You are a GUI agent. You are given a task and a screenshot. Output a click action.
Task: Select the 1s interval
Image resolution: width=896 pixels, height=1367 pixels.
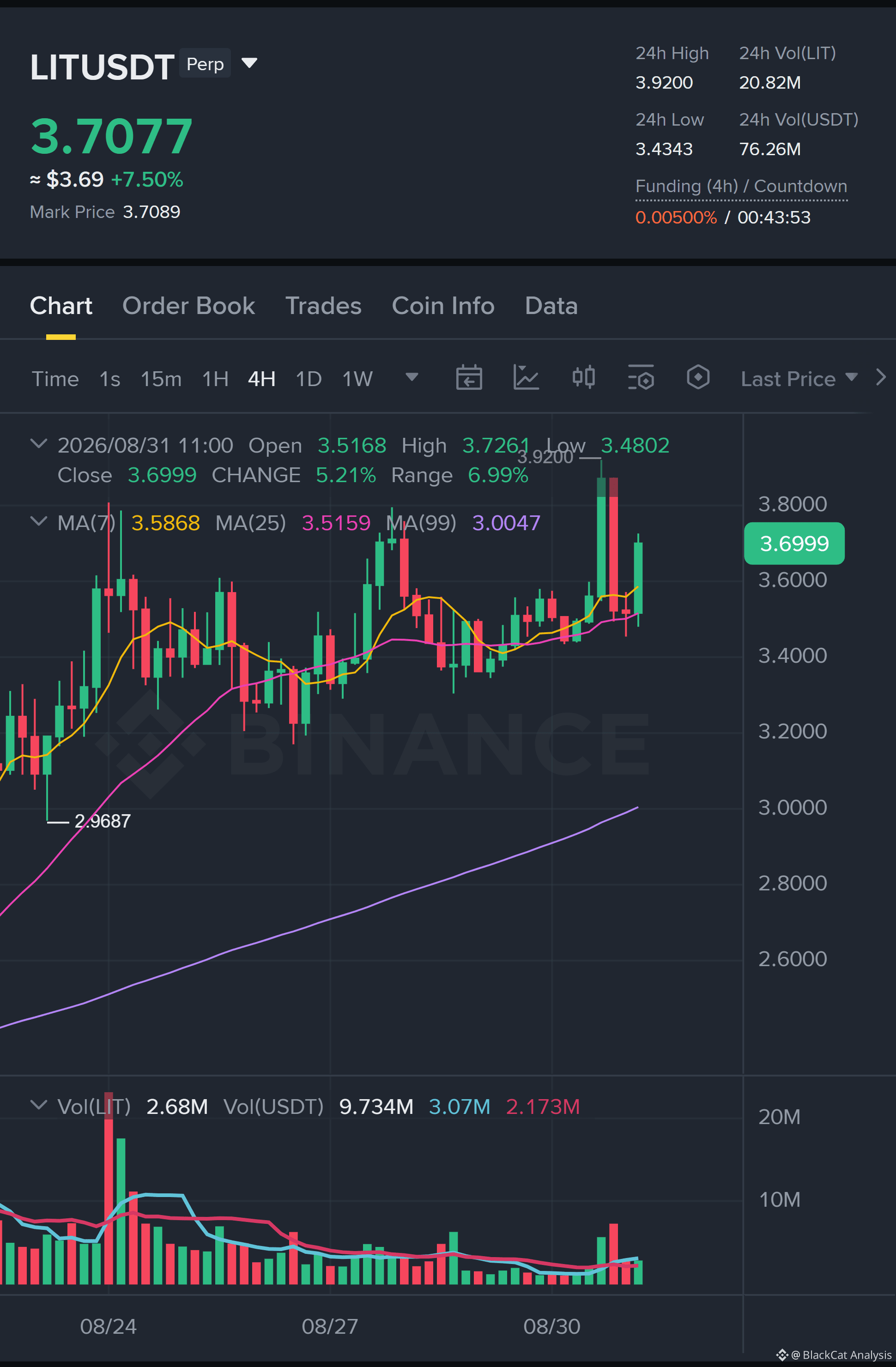[110, 379]
